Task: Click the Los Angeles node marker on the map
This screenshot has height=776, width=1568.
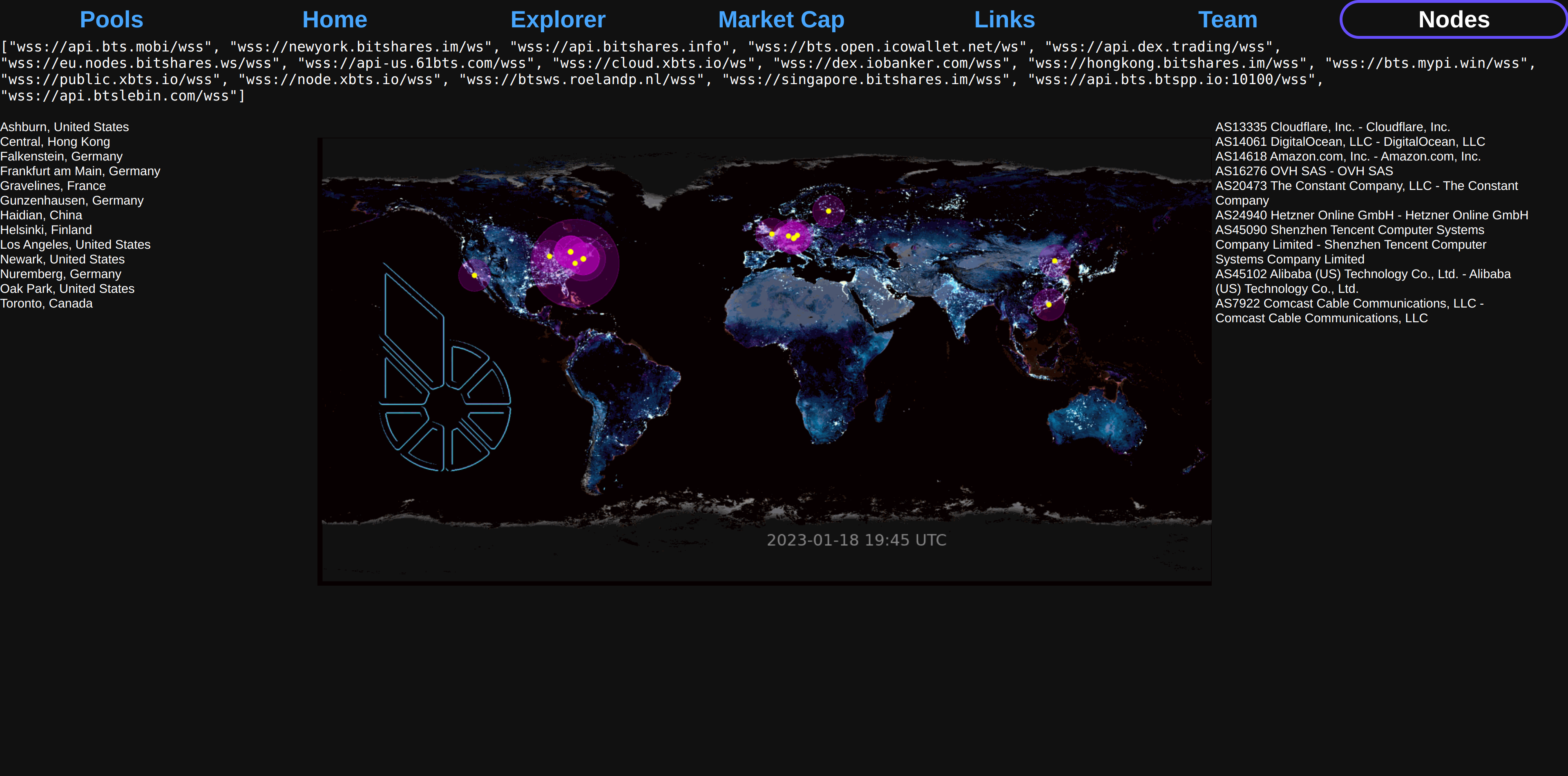Action: click(x=474, y=275)
